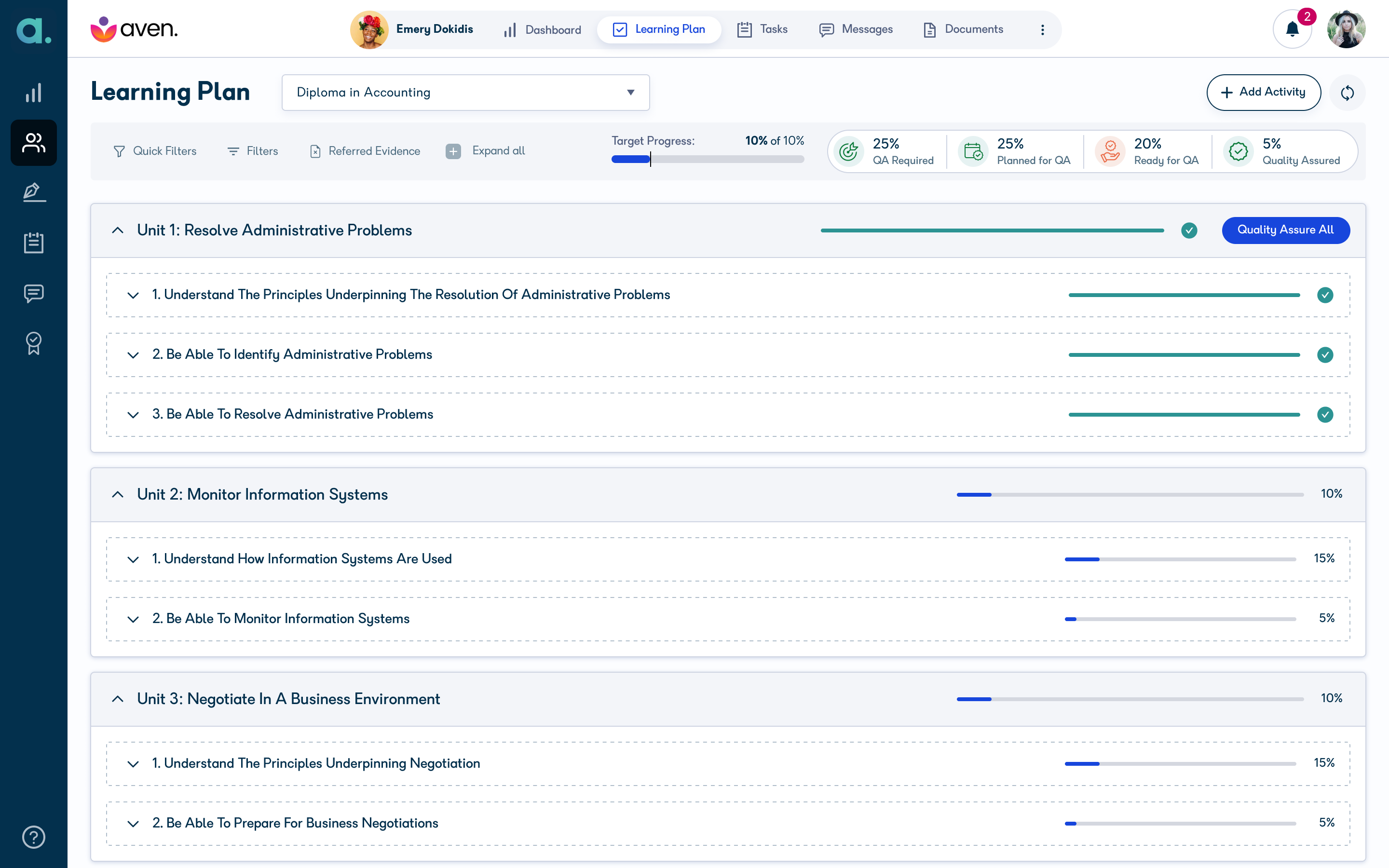The image size is (1389, 868).
Task: Open the Tasks tab
Action: tap(762, 29)
